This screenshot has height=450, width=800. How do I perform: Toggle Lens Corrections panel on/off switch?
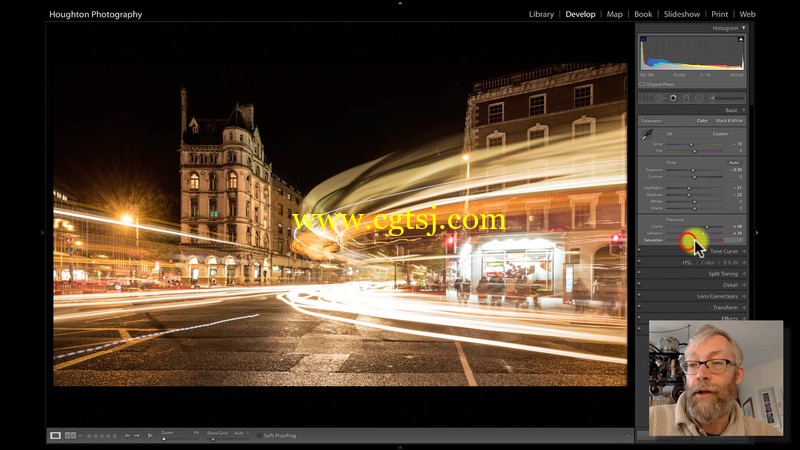point(639,295)
